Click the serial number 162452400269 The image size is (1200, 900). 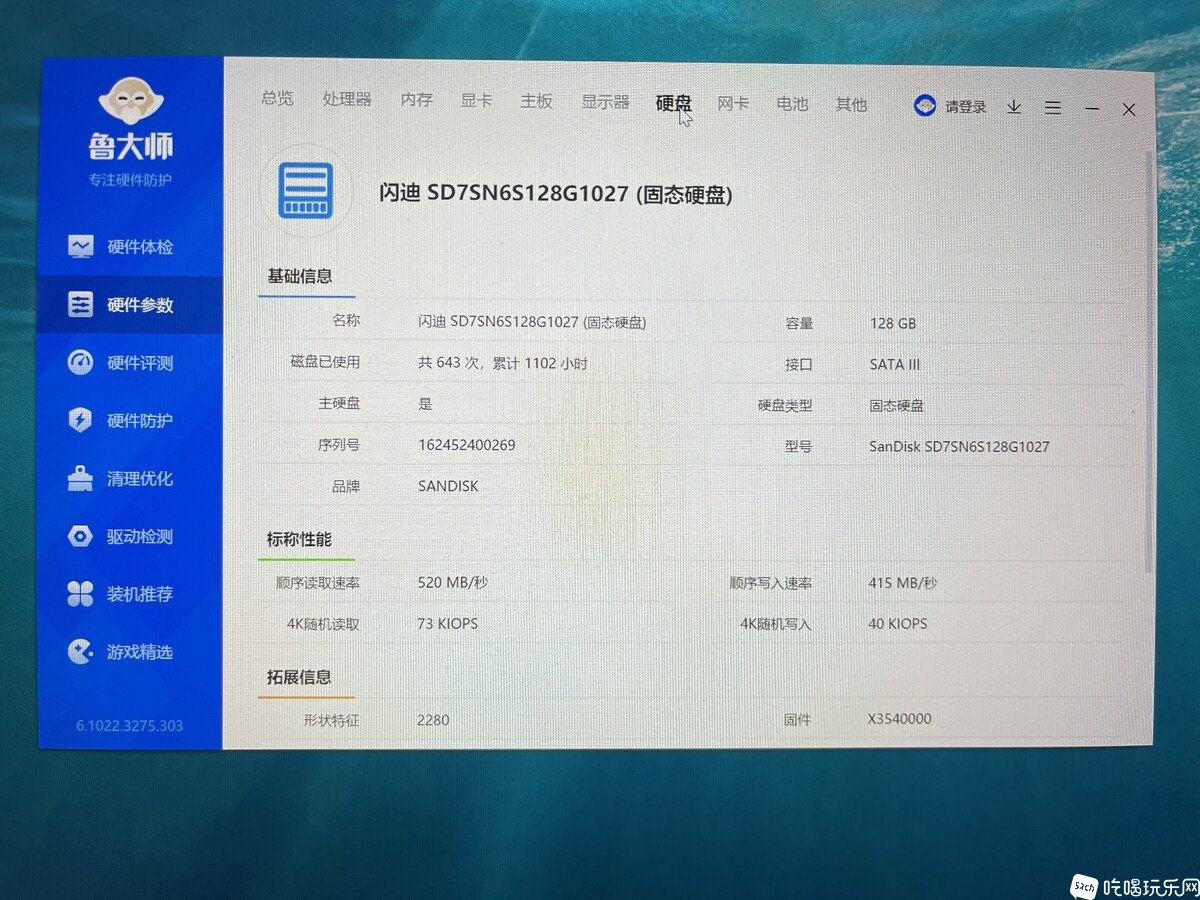click(467, 445)
